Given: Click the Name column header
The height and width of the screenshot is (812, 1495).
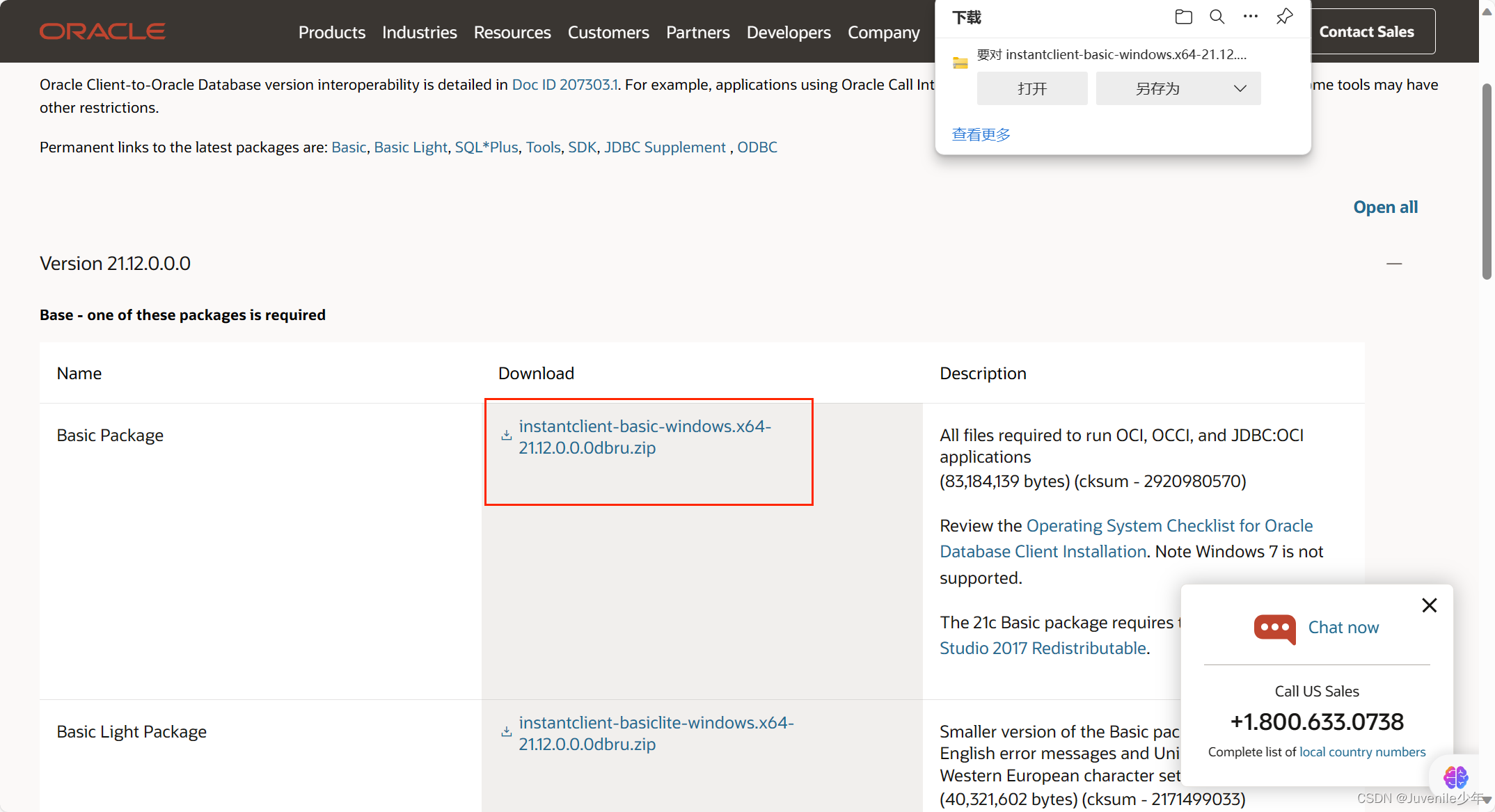Looking at the screenshot, I should pos(79,373).
